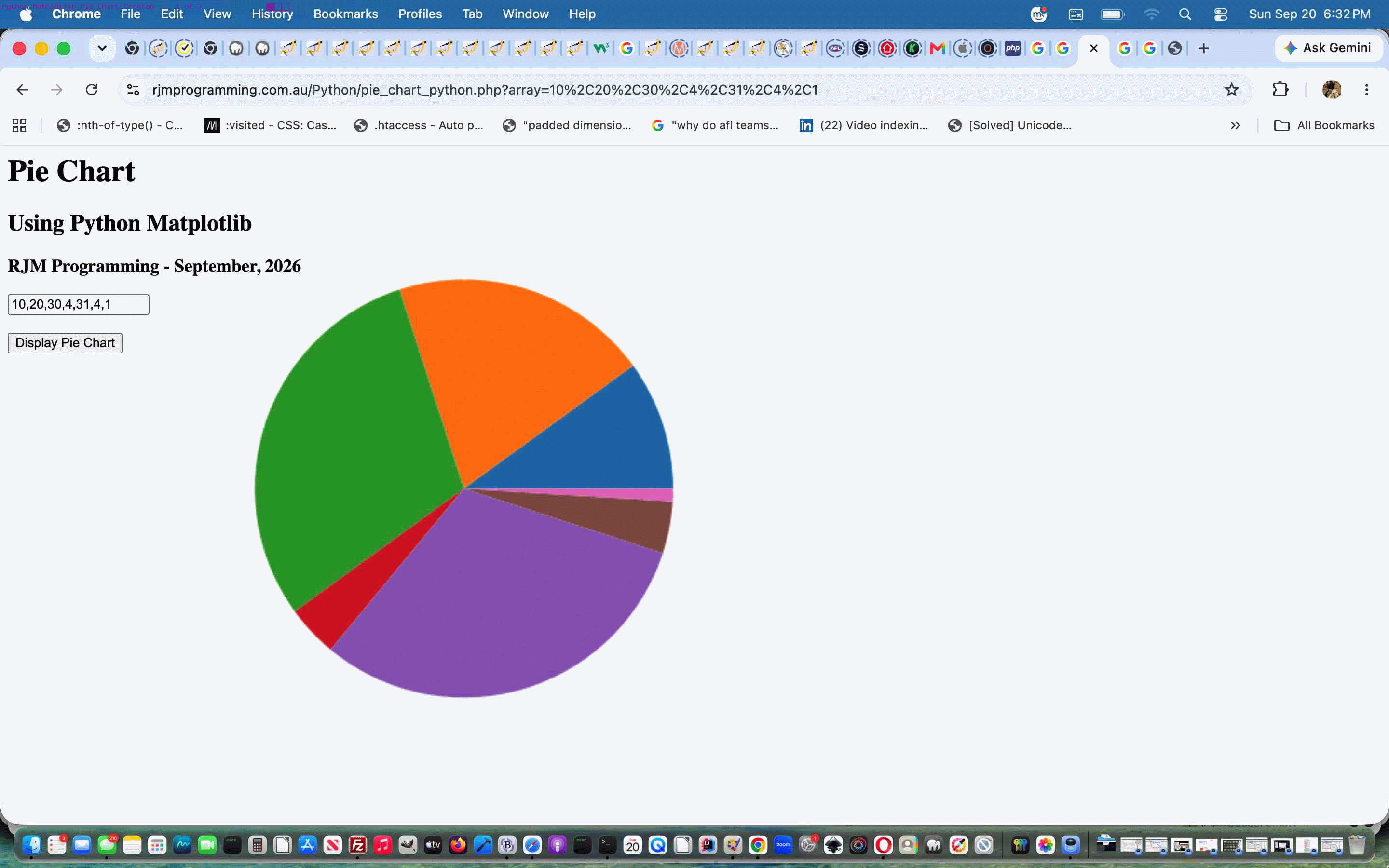Click the brown pie slice
This screenshot has height=868, width=1389.
click(x=620, y=519)
